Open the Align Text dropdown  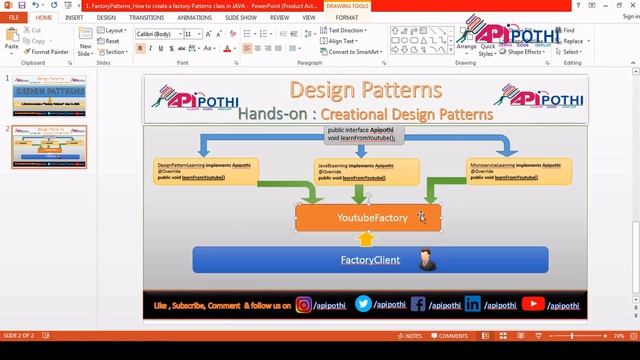pos(338,41)
